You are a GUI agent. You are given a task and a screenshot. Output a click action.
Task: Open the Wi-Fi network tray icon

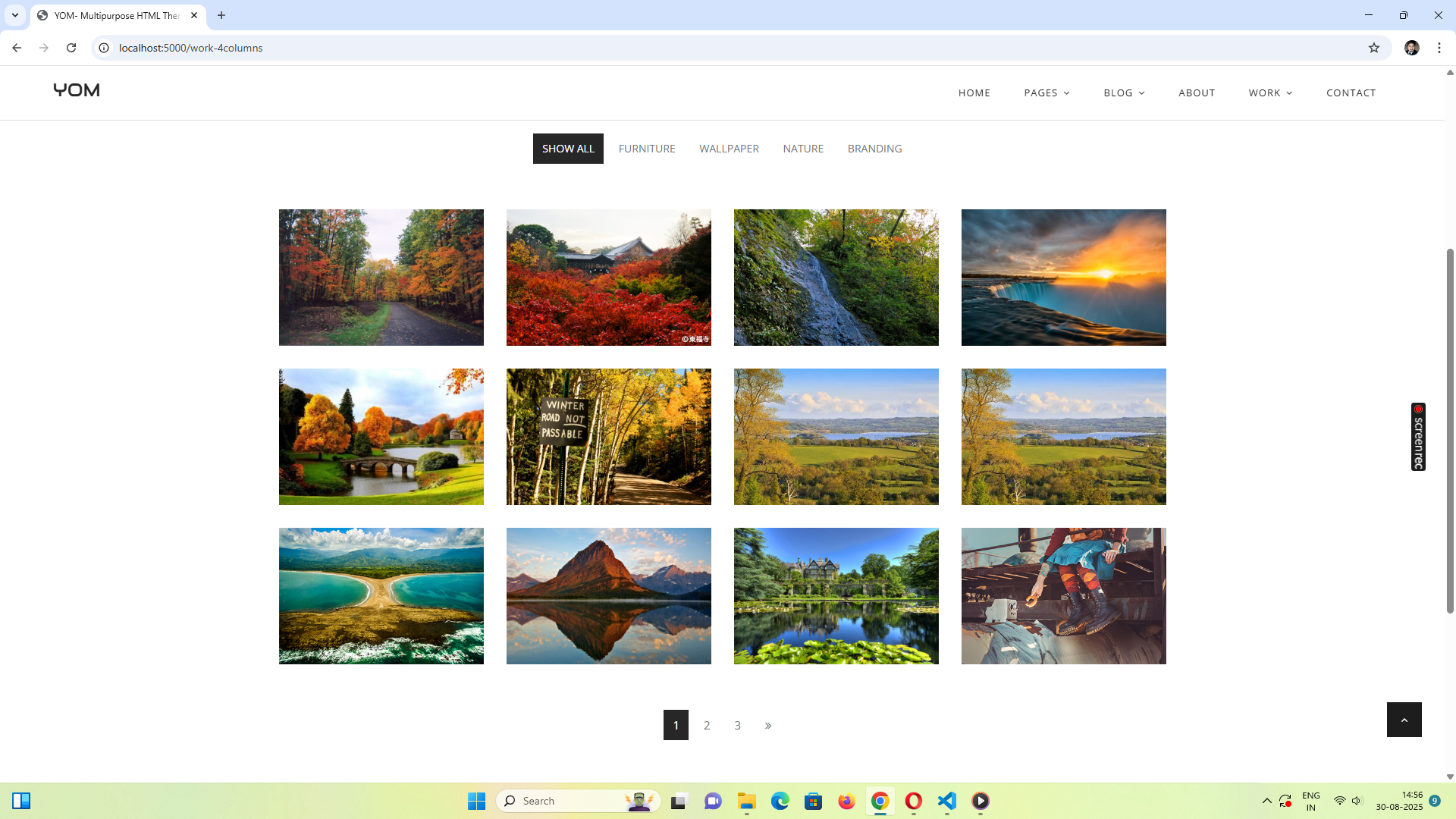[1339, 801]
